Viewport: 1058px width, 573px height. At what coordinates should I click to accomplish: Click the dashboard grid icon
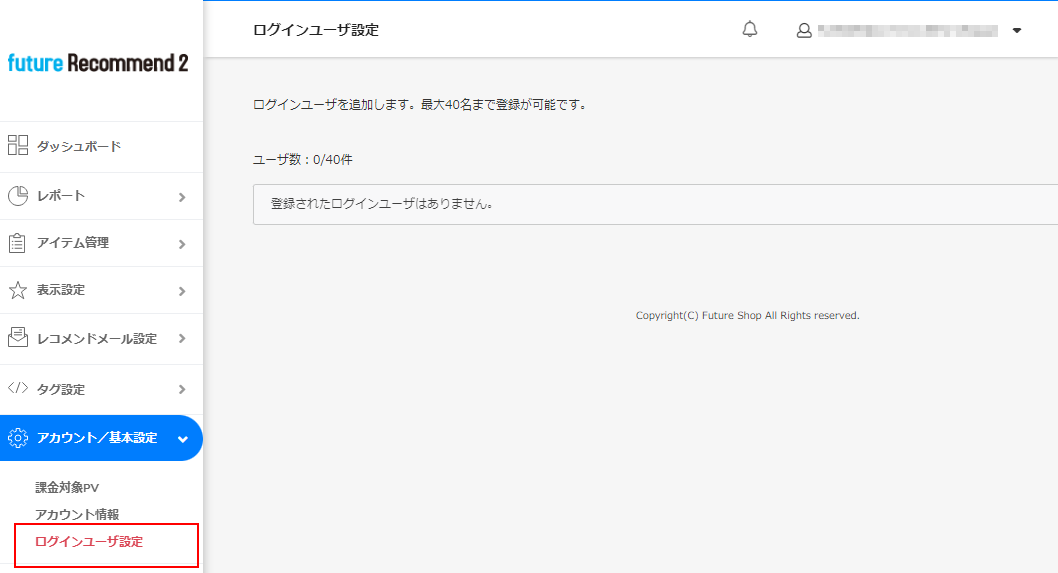[x=18, y=145]
